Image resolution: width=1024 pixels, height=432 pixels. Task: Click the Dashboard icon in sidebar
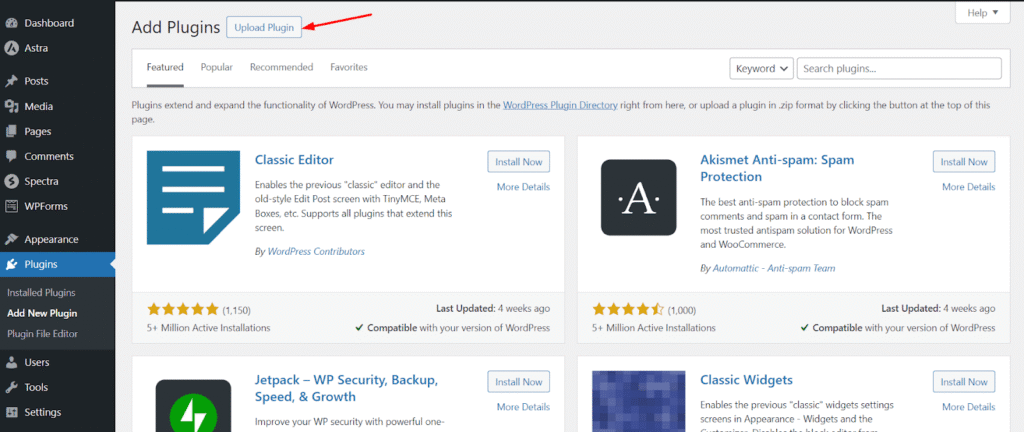[11, 22]
